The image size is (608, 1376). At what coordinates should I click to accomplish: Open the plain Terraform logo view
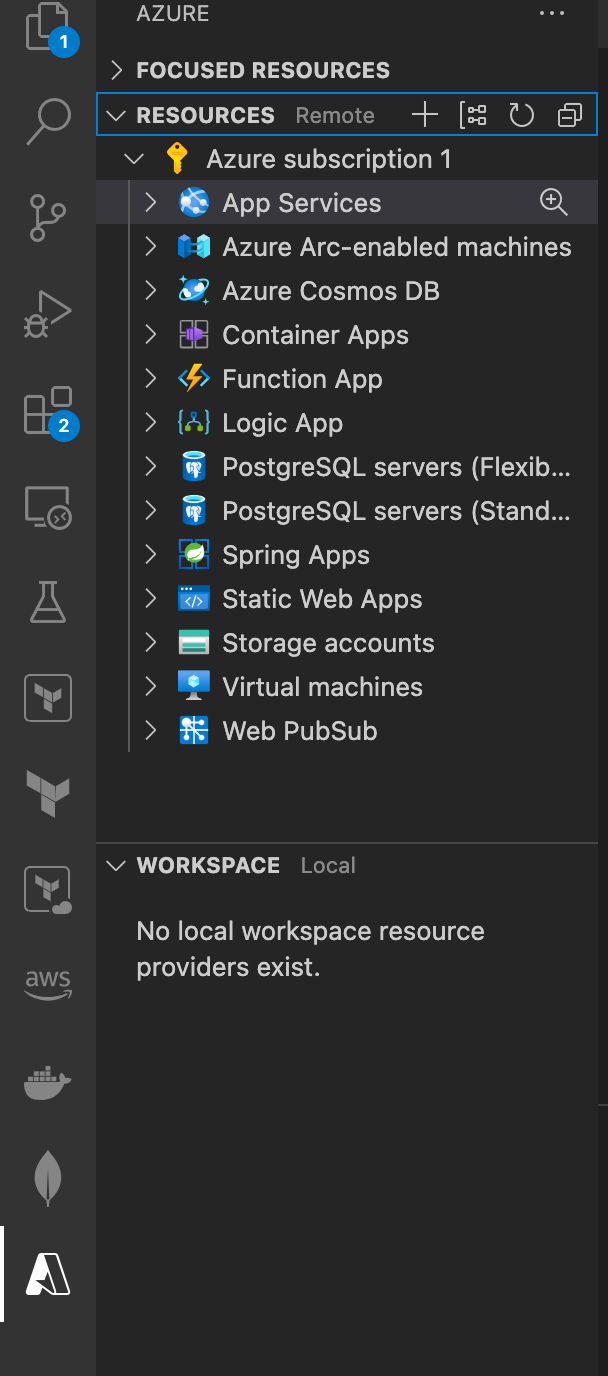pos(48,794)
